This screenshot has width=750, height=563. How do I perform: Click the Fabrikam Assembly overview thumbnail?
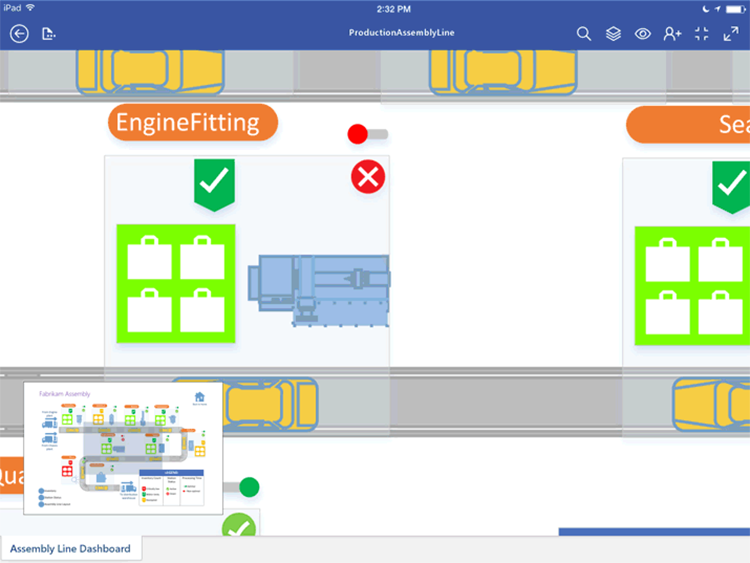coord(122,447)
